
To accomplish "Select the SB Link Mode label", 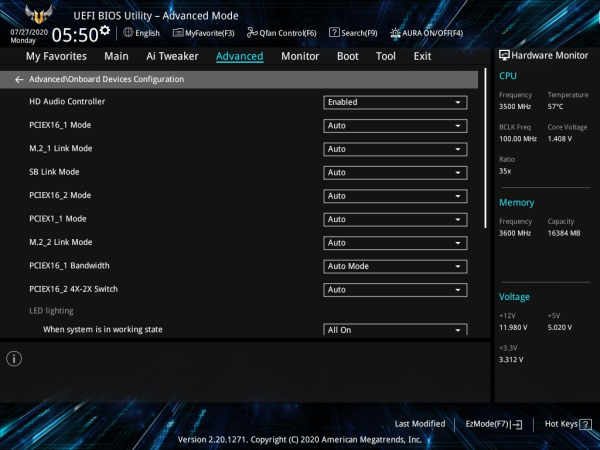I will point(54,172).
